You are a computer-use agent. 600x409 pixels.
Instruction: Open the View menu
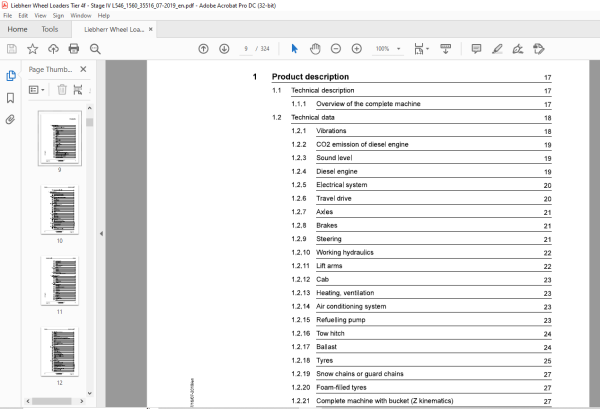40,16
